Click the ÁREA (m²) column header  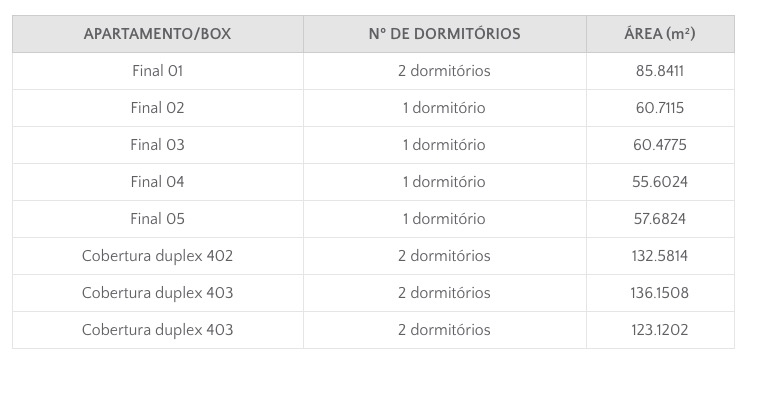pyautogui.click(x=659, y=34)
